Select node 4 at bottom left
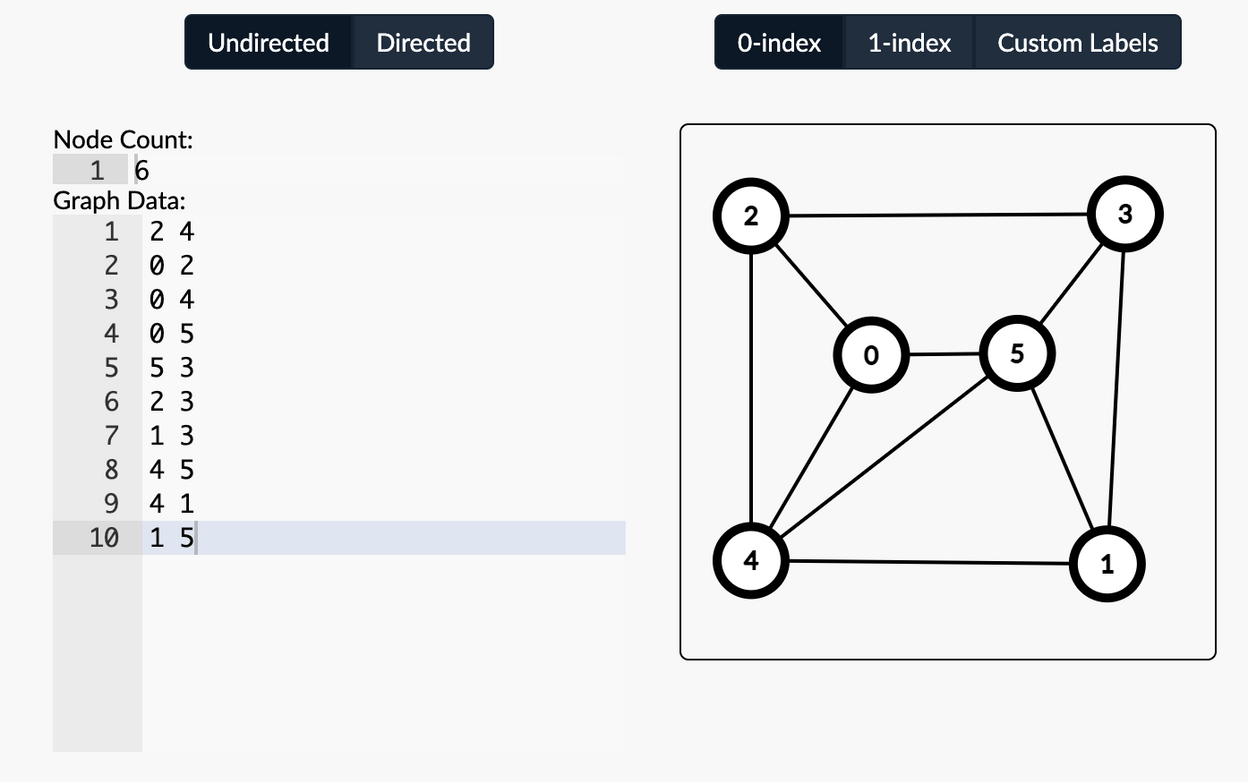Image resolution: width=1248 pixels, height=782 pixels. pyautogui.click(x=751, y=561)
